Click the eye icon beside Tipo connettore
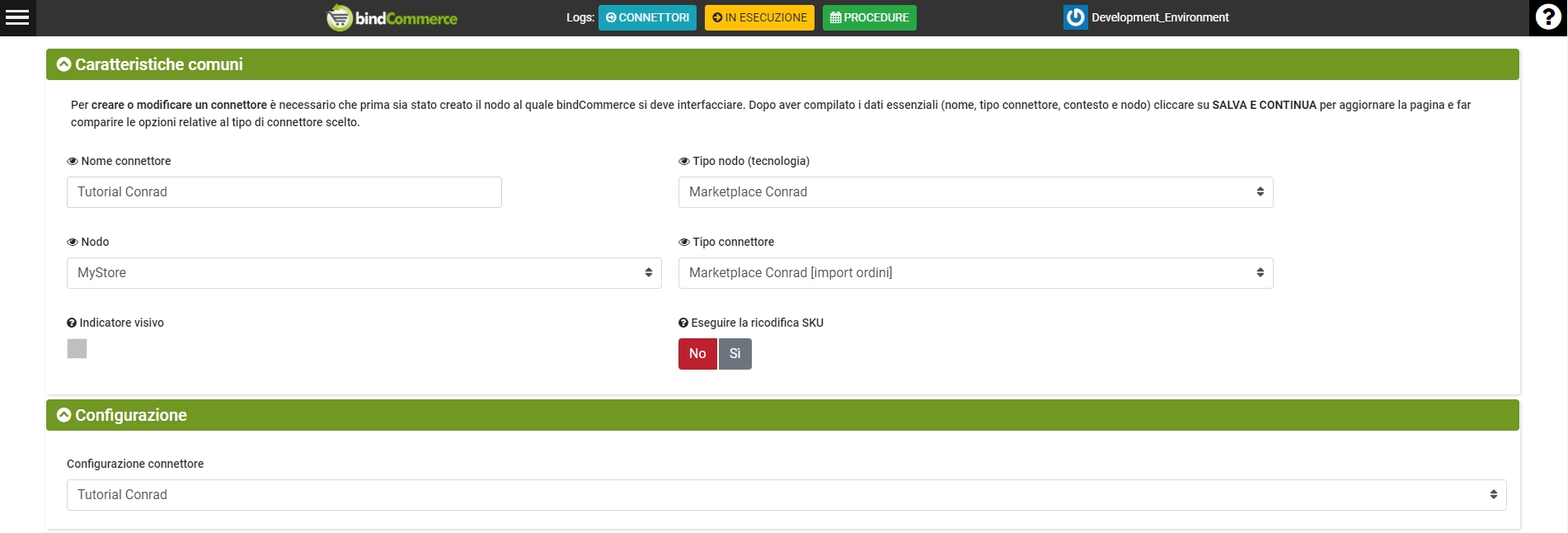Image resolution: width=1568 pixels, height=533 pixels. coord(683,243)
